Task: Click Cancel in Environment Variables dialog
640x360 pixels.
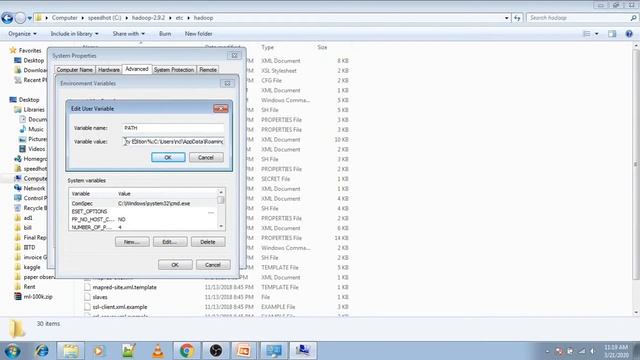Action: pyautogui.click(x=213, y=265)
